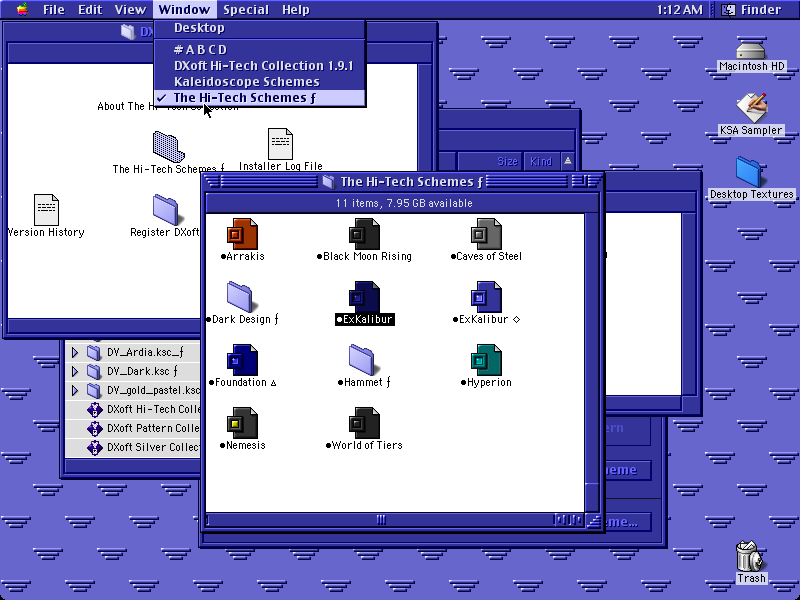This screenshot has width=800, height=600.
Task: Choose DXoft Hi-Tech Collection 1.9.1 from Window menu
Action: tap(260, 66)
